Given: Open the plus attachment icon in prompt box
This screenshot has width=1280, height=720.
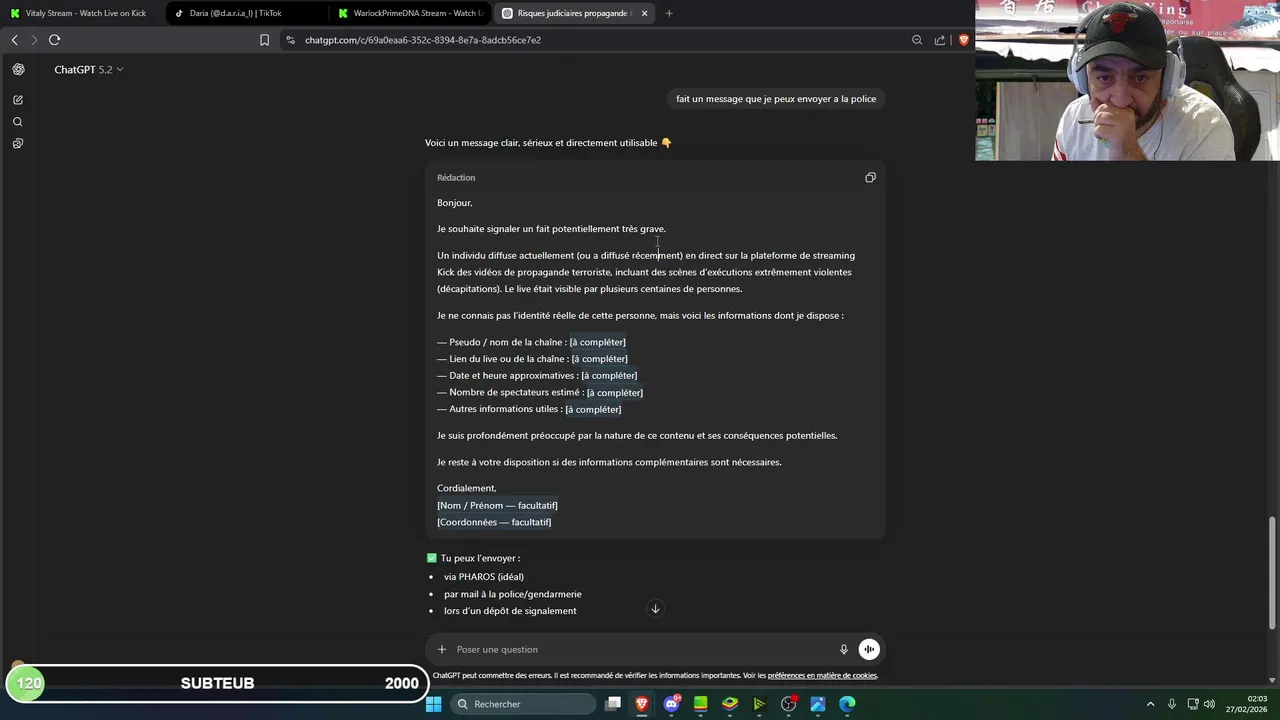Looking at the screenshot, I should pyautogui.click(x=442, y=649).
